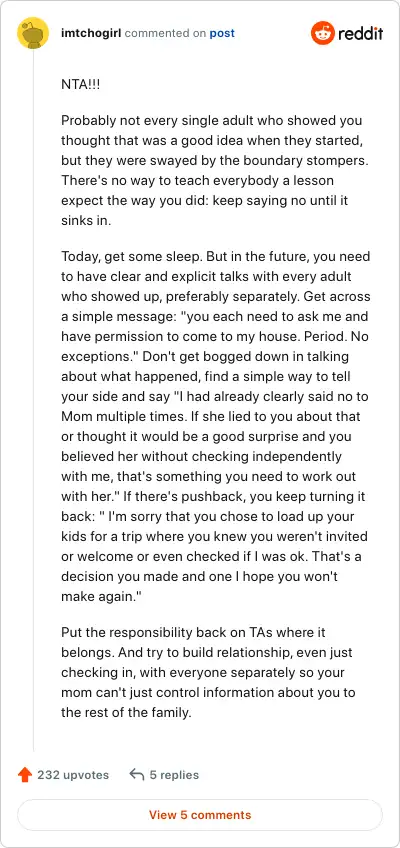This screenshot has width=400, height=848.
Task: Open the "5 replies" label
Action: click(174, 775)
